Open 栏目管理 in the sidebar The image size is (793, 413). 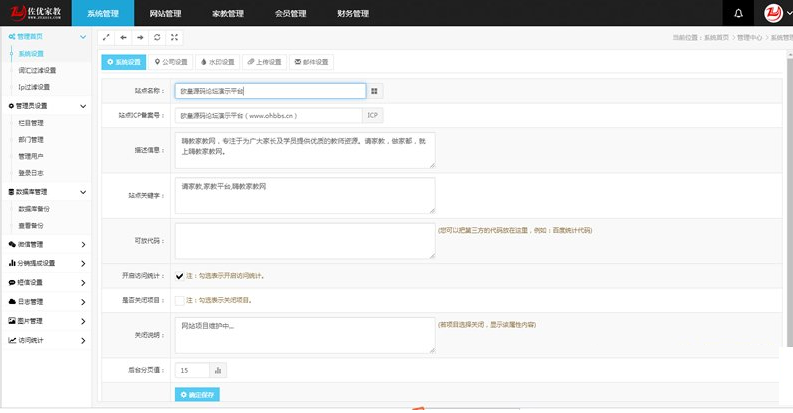click(x=31, y=123)
